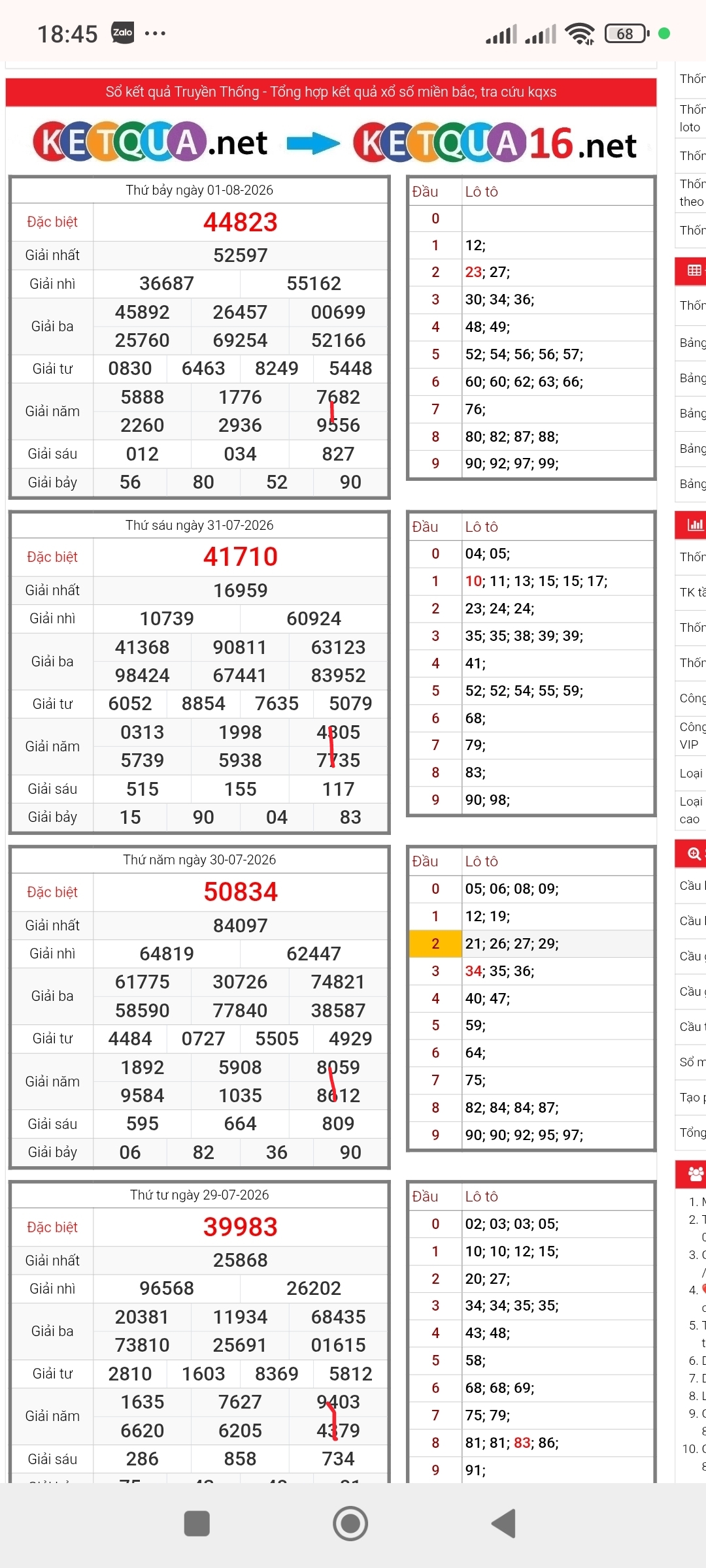706x1568 pixels.
Task: Click the blue arrow between logos
Action: (313, 142)
